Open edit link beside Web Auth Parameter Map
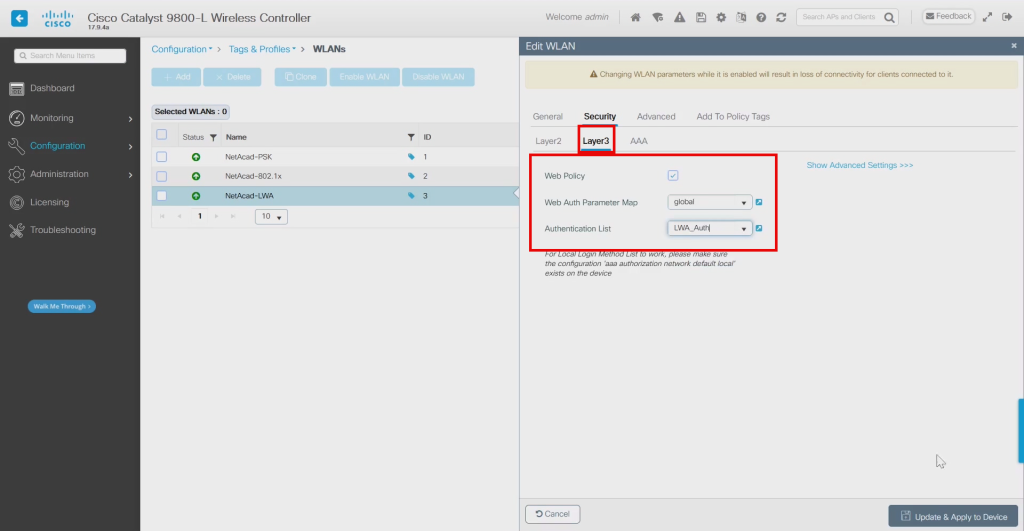This screenshot has height=531, width=1024. [x=759, y=202]
